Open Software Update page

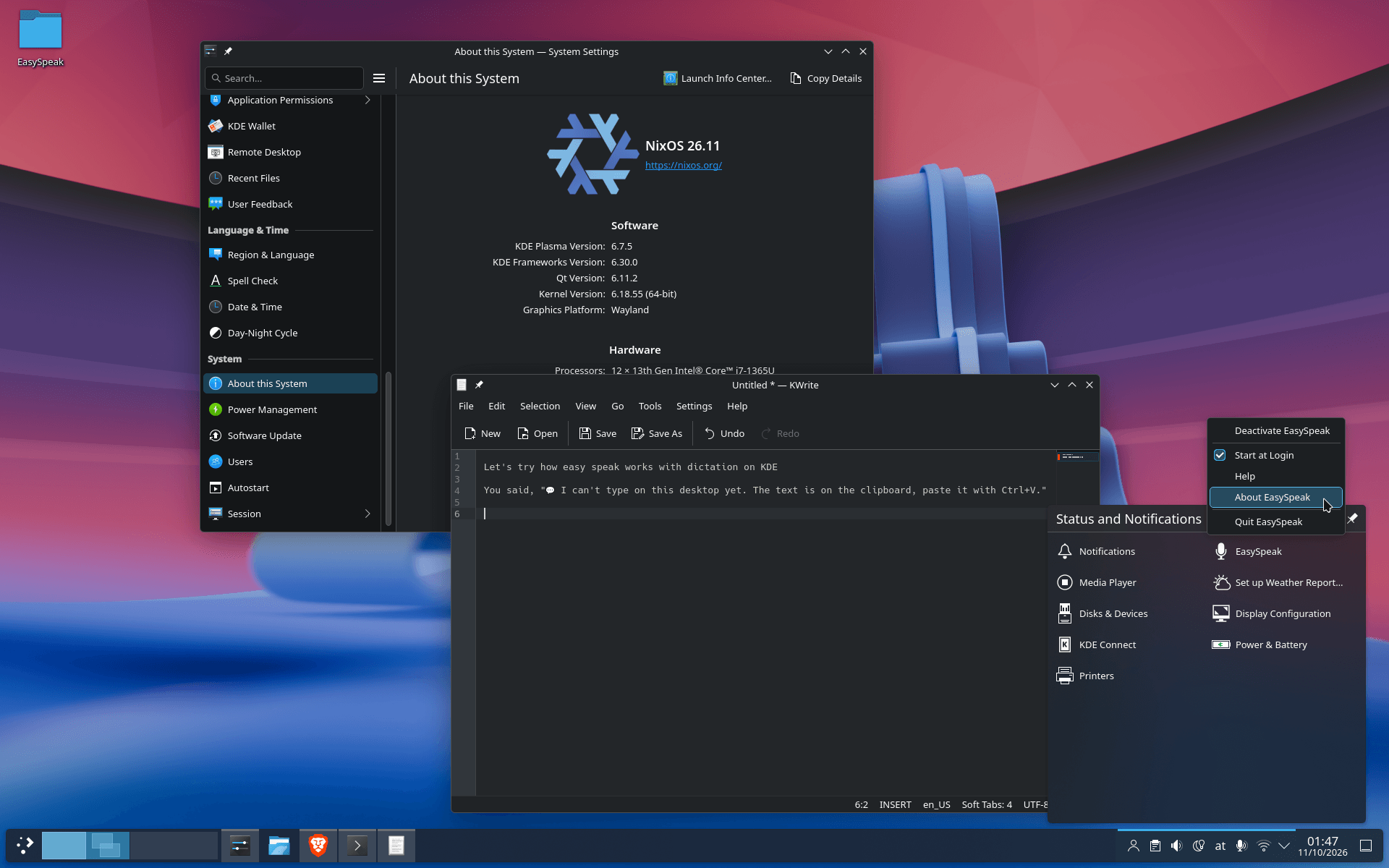click(x=290, y=435)
